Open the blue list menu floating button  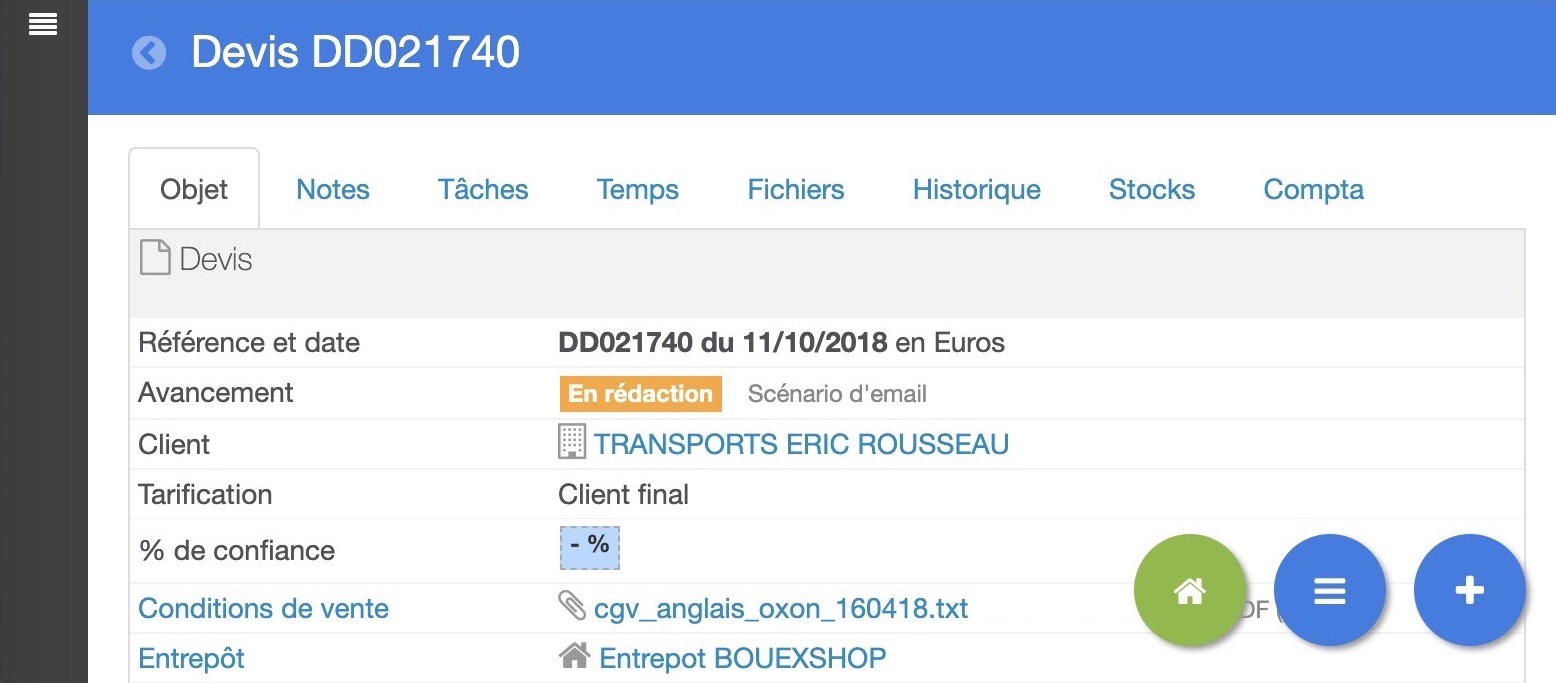click(x=1330, y=590)
